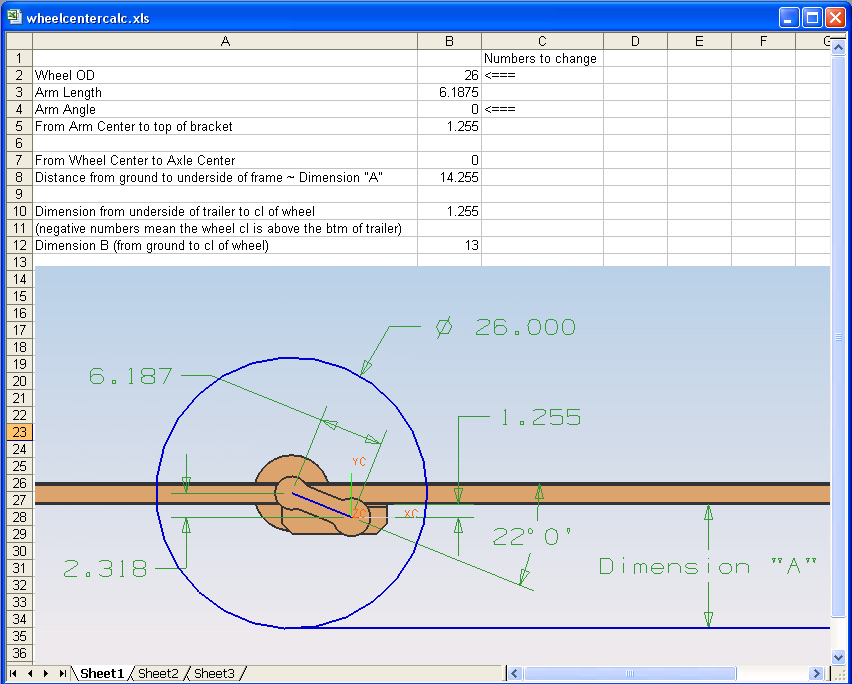Select column D header
The height and width of the screenshot is (684, 852).
click(x=635, y=41)
